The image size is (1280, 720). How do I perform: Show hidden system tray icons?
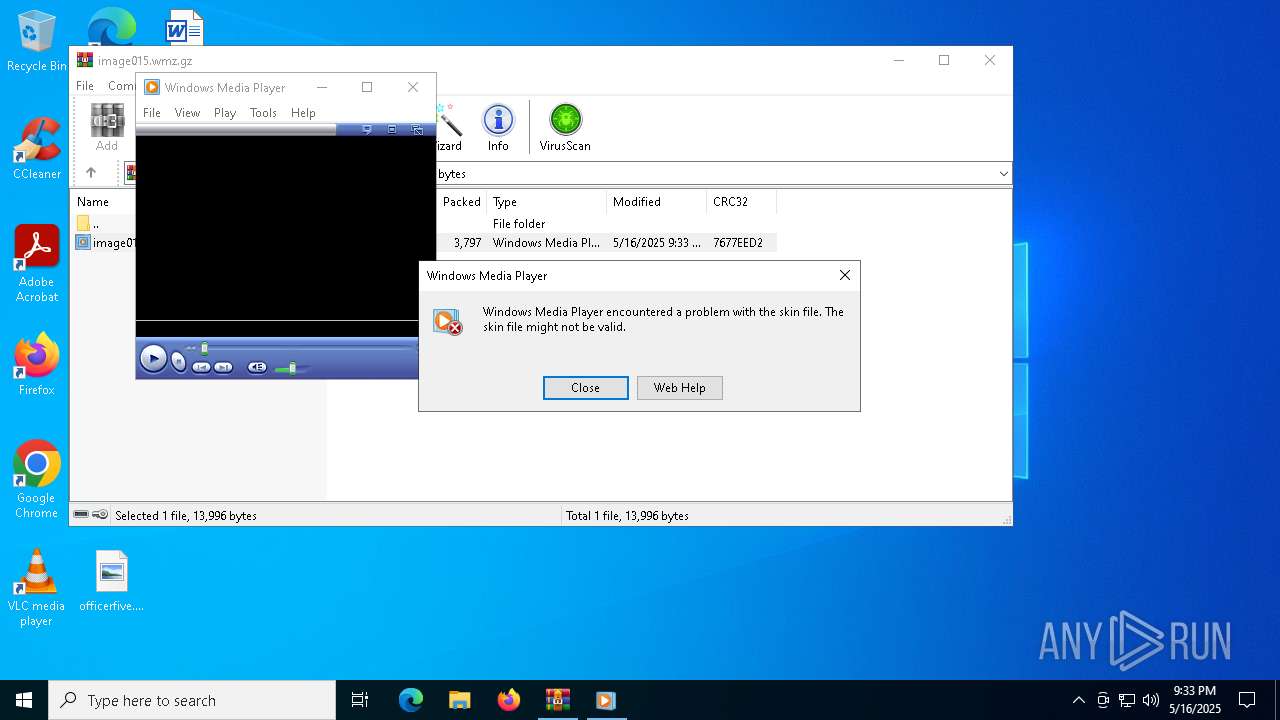[x=1078, y=700]
